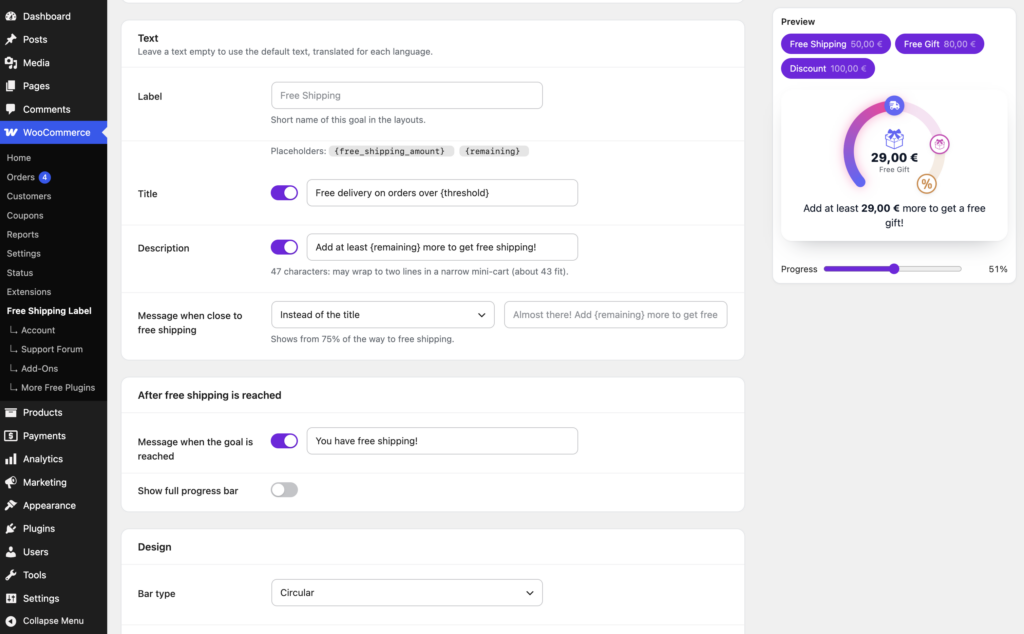Viewport: 1024px width, 634px height.
Task: Select Discount 100,00 € preview pill
Action: (827, 69)
